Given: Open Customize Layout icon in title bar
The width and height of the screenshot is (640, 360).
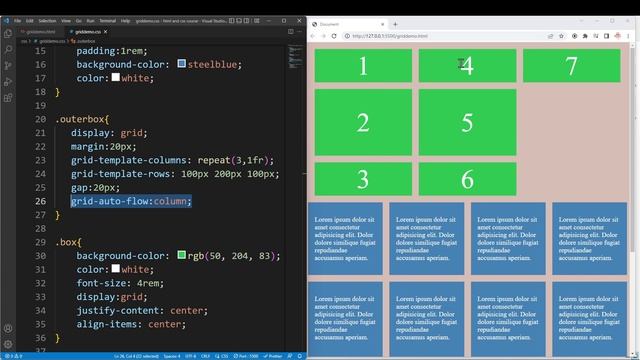Looking at the screenshot, I should (x=257, y=20).
